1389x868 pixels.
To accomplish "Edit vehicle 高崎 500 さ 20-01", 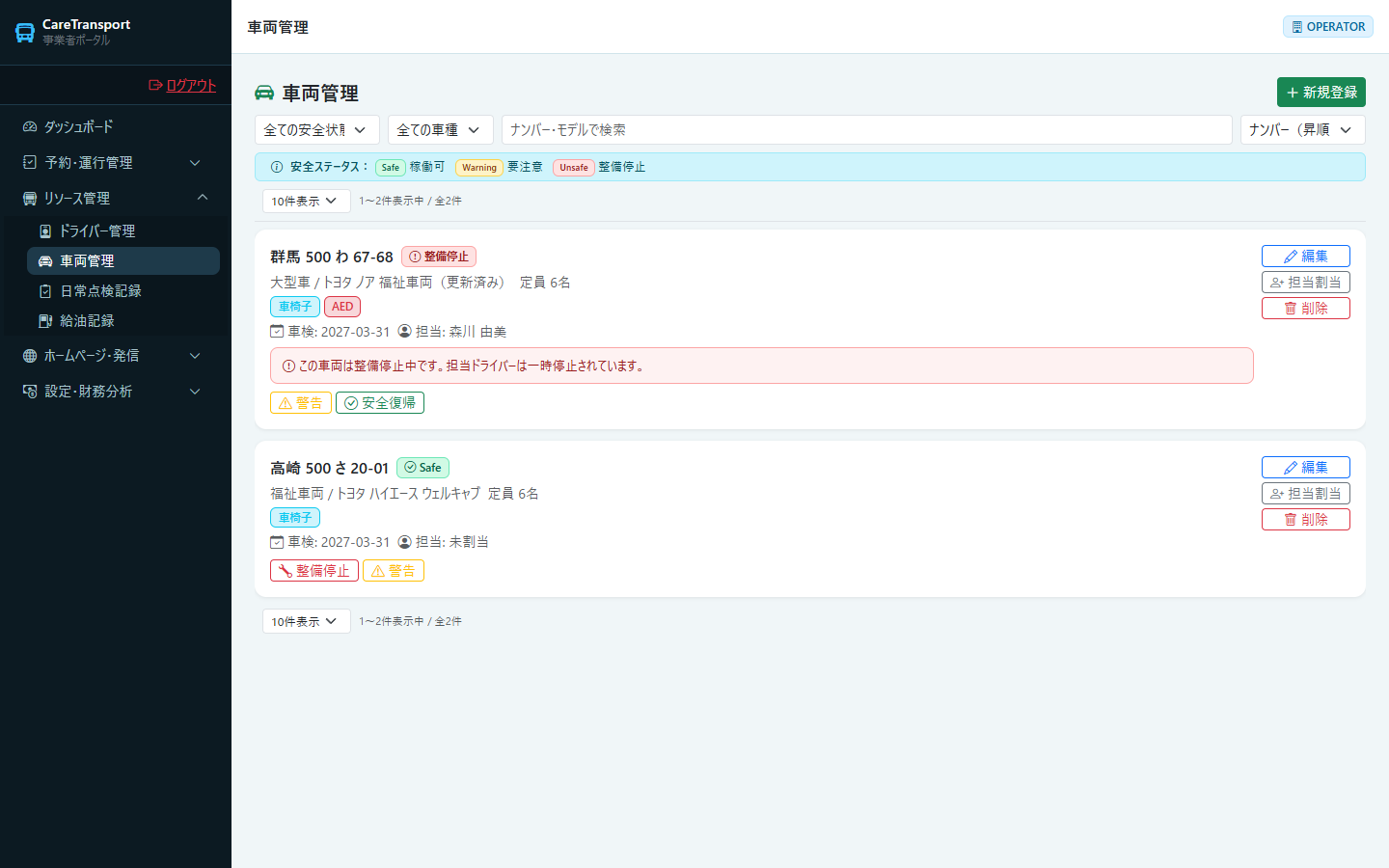I will pos(1306,467).
